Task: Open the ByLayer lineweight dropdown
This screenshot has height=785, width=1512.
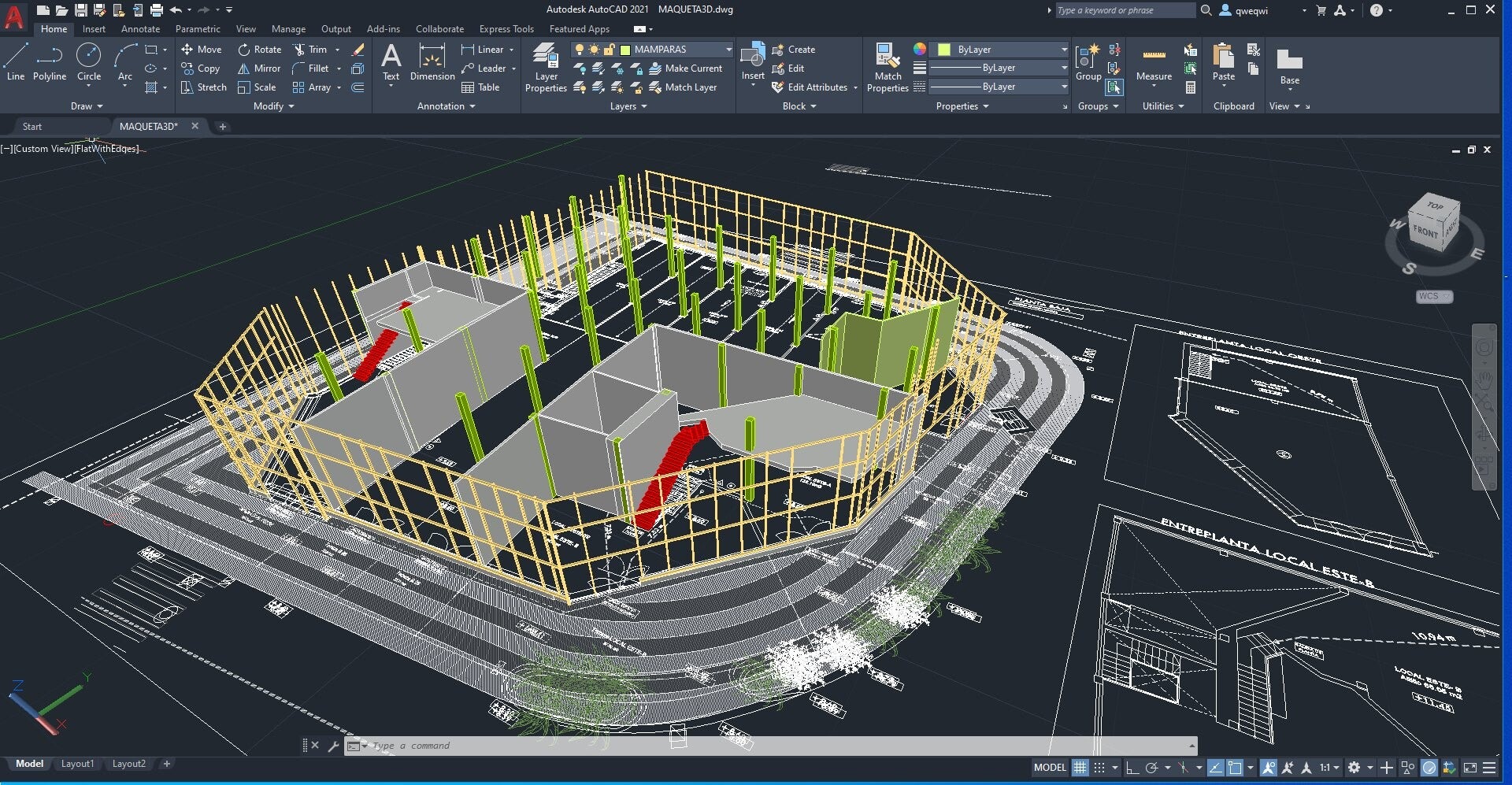Action: [x=1064, y=68]
